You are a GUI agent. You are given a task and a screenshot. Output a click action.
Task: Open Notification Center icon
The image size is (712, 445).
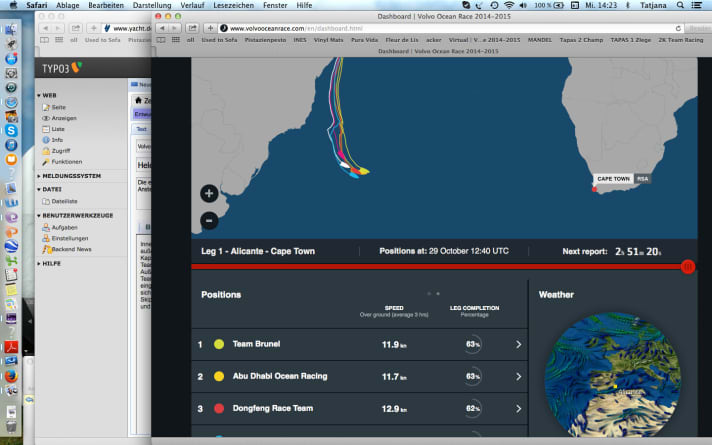pos(696,5)
